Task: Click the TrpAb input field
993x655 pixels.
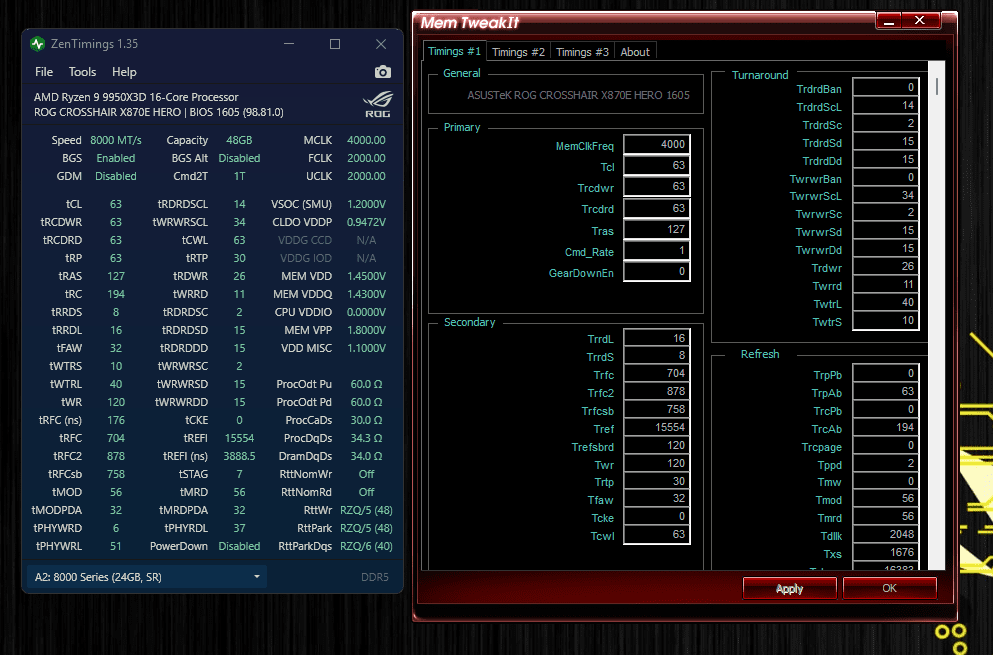Action: 885,391
